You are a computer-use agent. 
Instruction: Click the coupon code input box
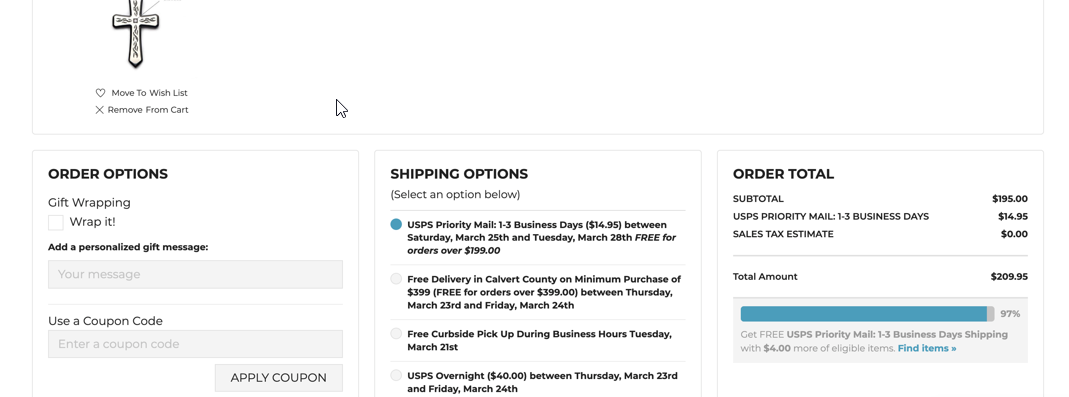[195, 344]
